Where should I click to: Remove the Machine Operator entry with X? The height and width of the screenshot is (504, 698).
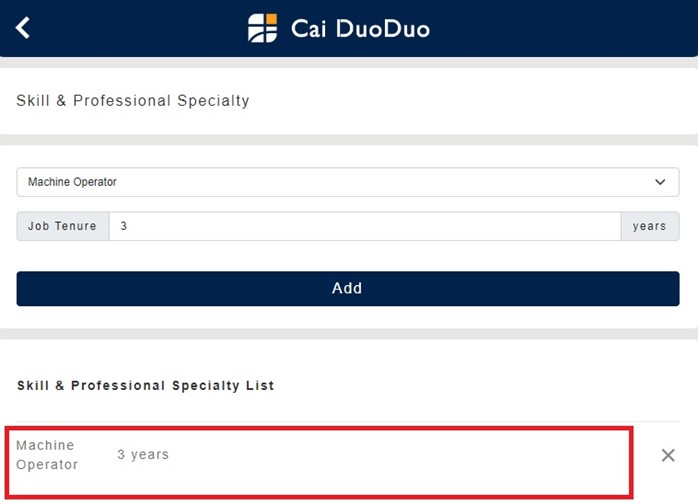(x=668, y=456)
